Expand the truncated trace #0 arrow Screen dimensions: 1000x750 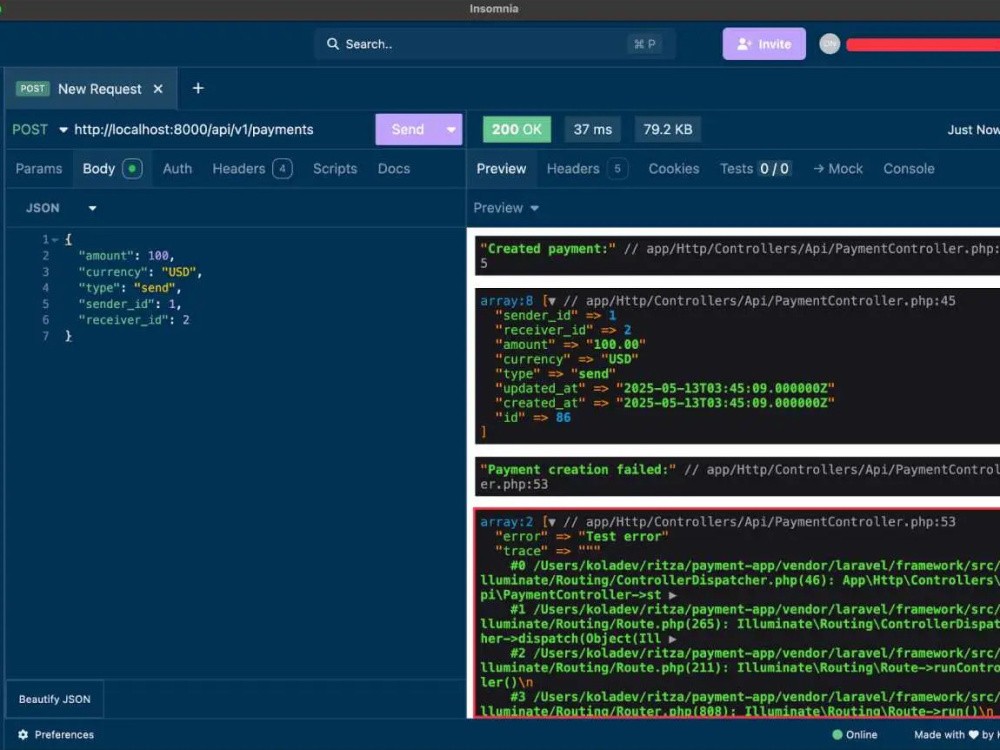click(672, 595)
